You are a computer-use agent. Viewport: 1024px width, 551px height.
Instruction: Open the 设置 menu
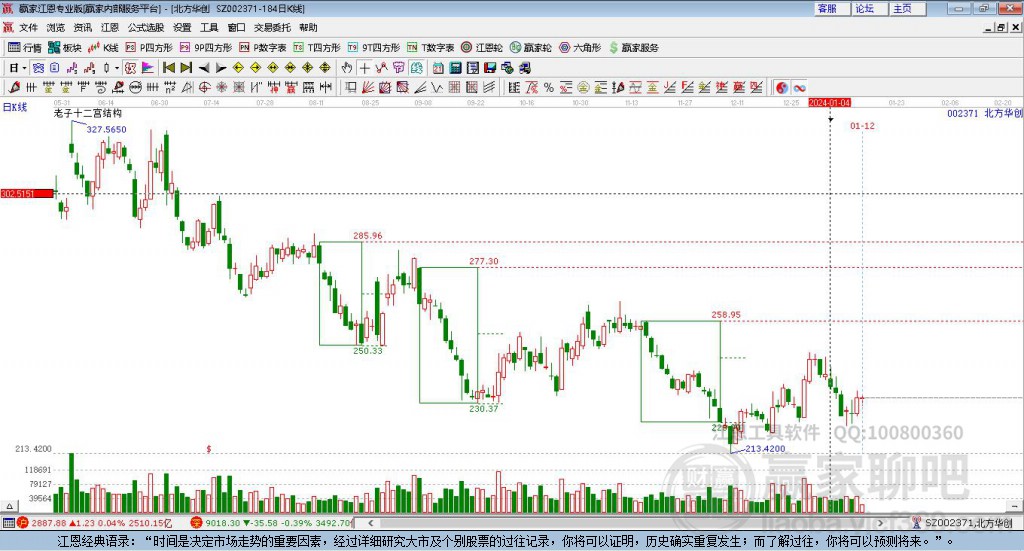pos(182,27)
